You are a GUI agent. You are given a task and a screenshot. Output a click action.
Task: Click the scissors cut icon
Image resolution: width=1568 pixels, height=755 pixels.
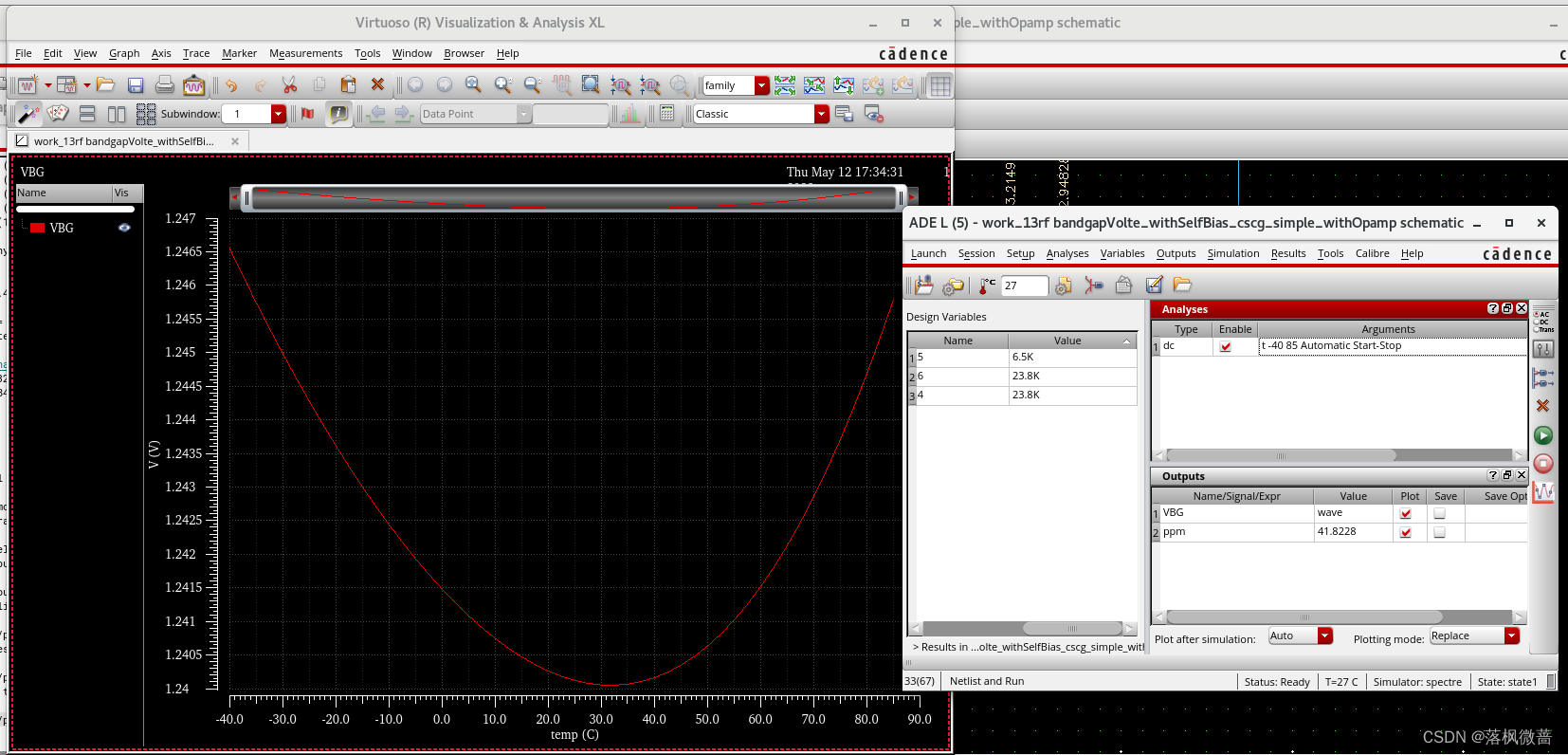coord(290,85)
